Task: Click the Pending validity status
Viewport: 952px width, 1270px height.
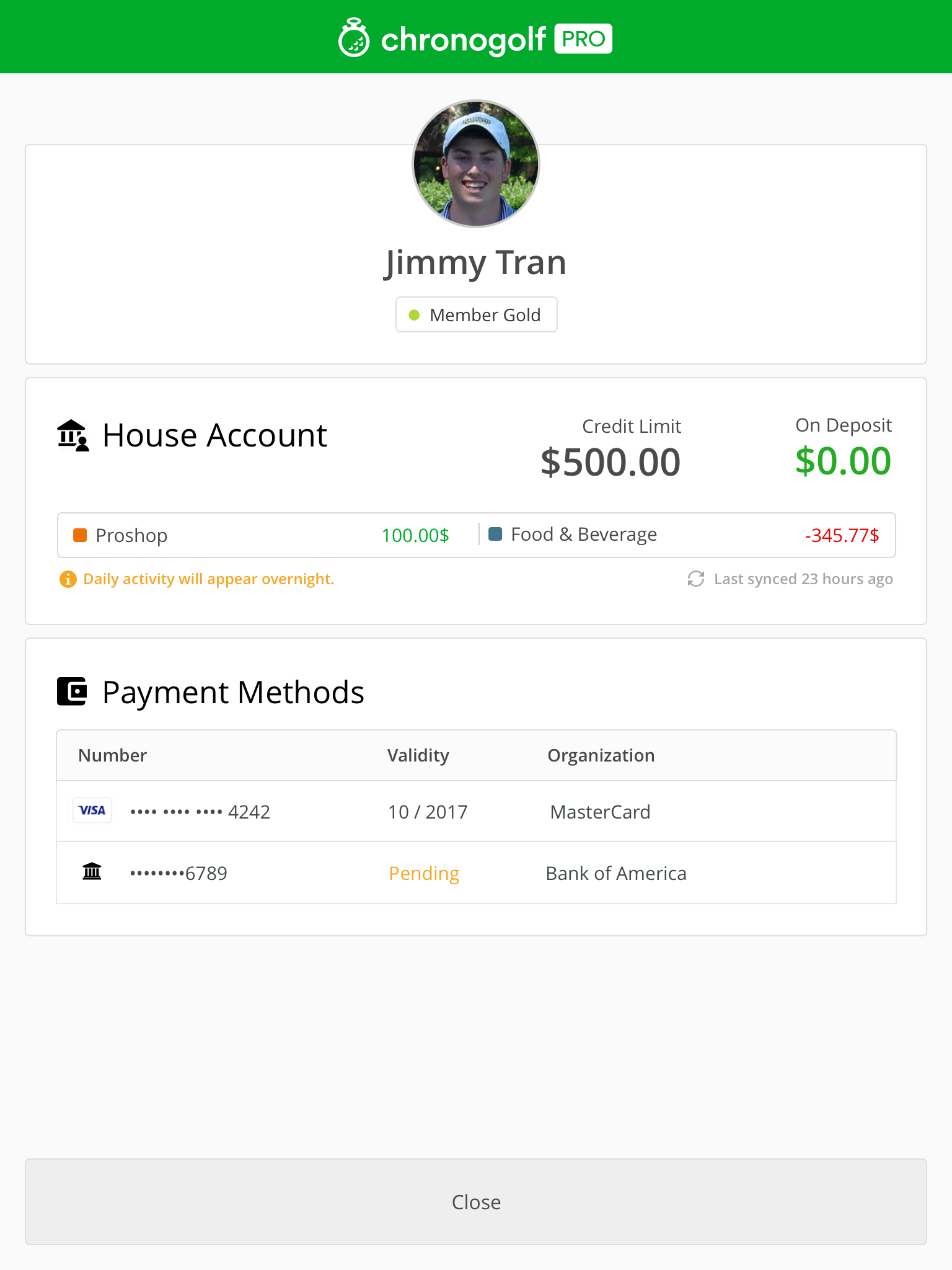Action: (x=424, y=873)
